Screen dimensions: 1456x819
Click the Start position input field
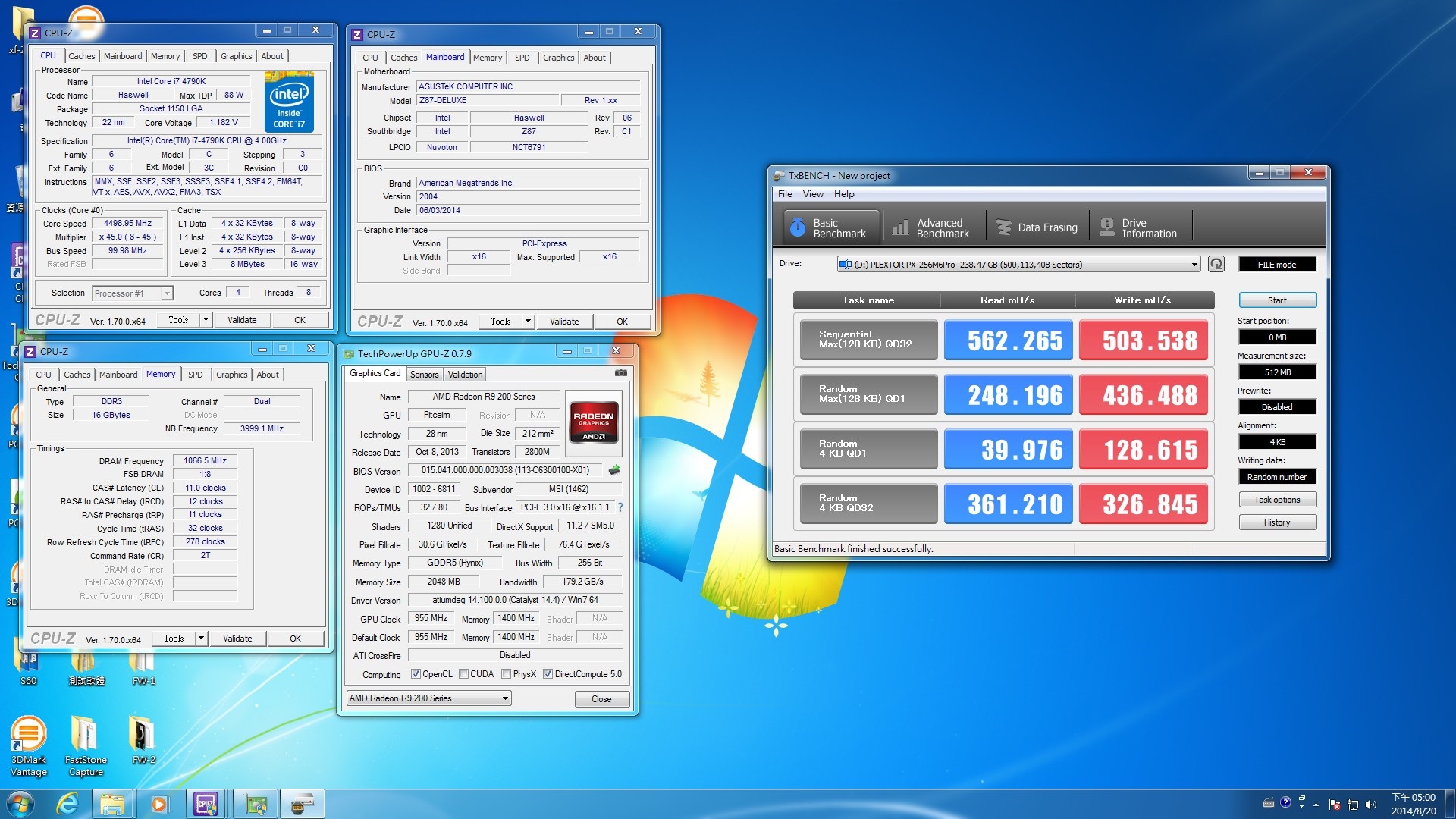(1277, 337)
